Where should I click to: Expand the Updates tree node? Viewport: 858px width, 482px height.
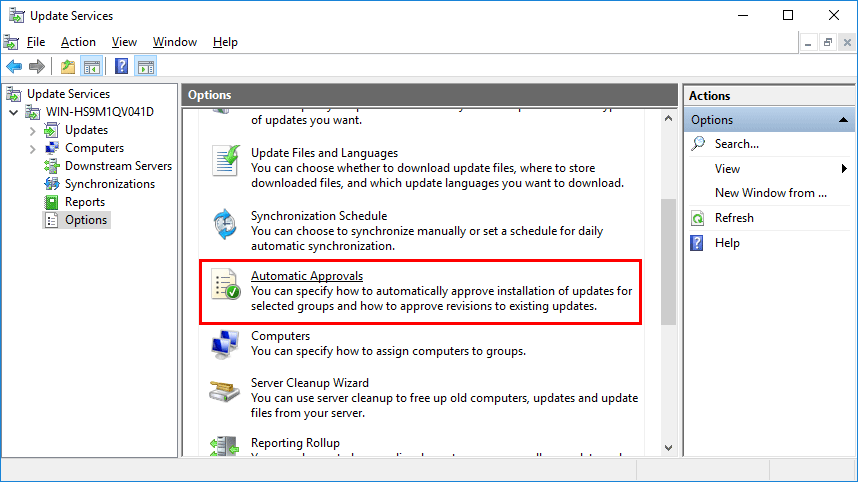(x=32, y=131)
